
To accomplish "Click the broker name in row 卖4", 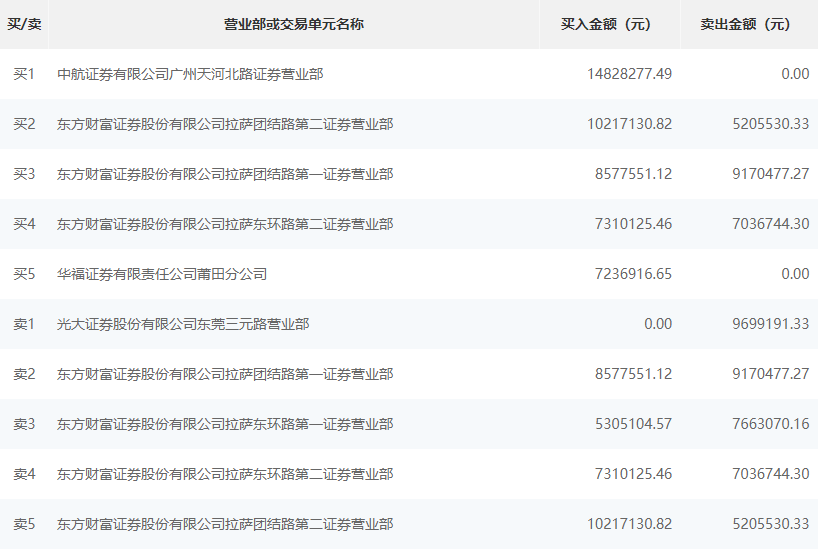I will 225,474.
